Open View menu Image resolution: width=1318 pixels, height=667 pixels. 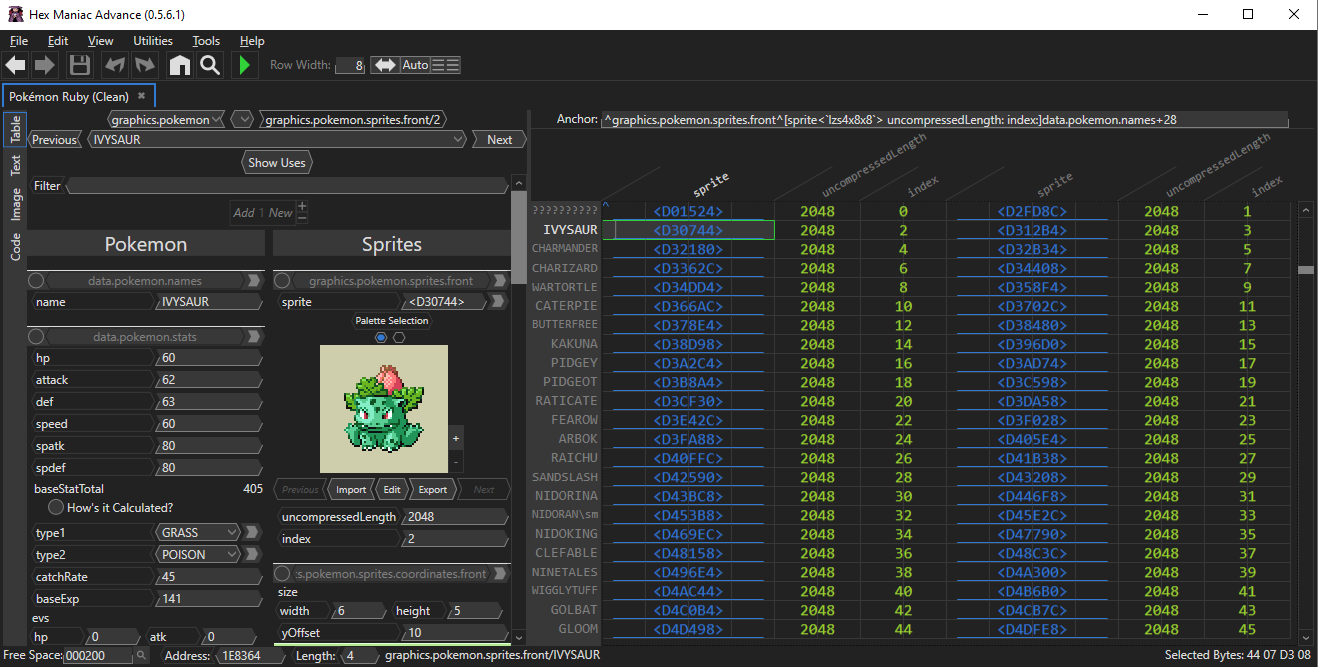coord(101,41)
